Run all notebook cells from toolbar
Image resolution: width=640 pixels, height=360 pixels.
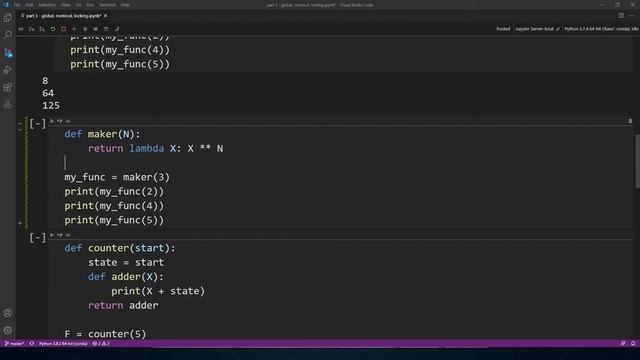click(x=21, y=29)
